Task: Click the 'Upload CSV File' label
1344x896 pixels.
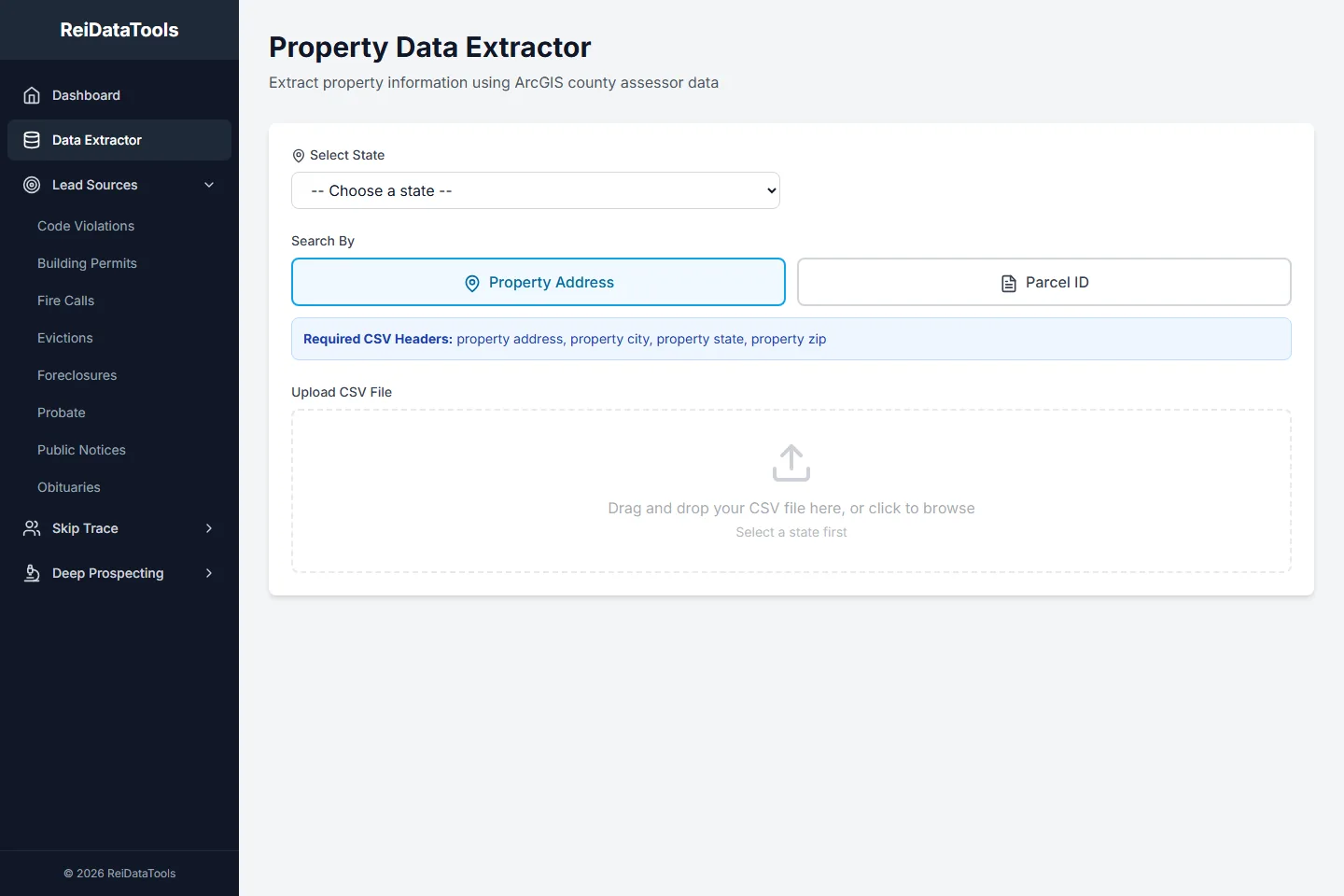Action: [x=342, y=392]
